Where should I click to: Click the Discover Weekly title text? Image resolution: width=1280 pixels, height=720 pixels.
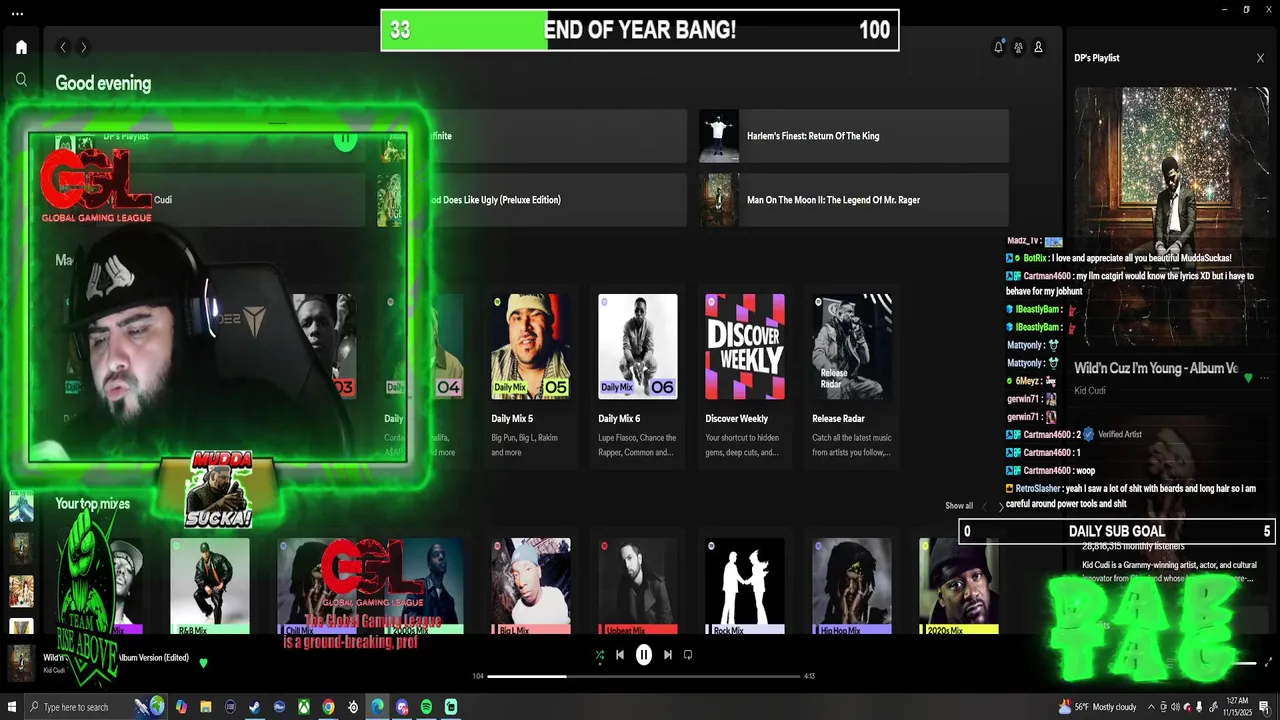coord(736,419)
